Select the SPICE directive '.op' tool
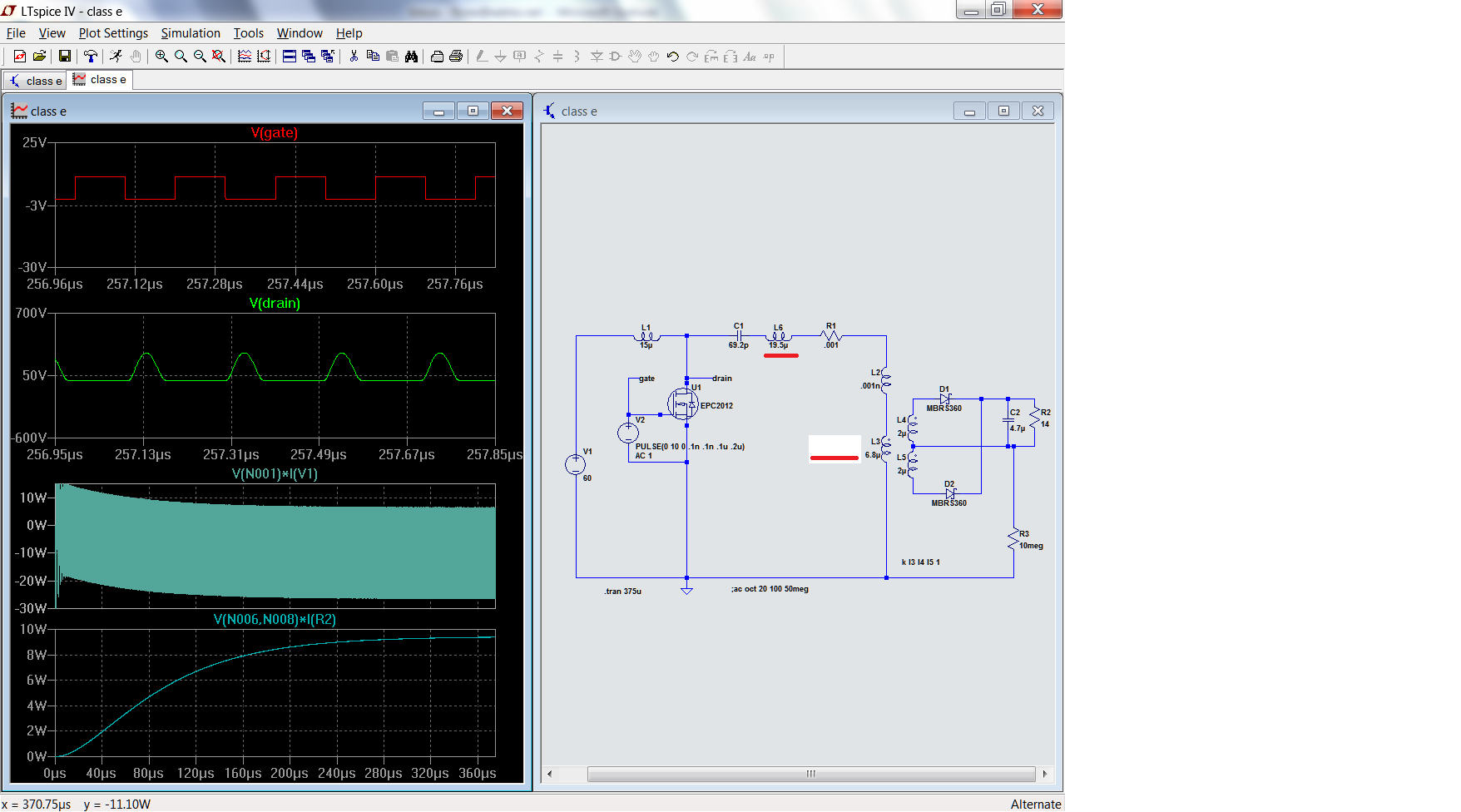The height and width of the screenshot is (812, 1461). click(769, 57)
